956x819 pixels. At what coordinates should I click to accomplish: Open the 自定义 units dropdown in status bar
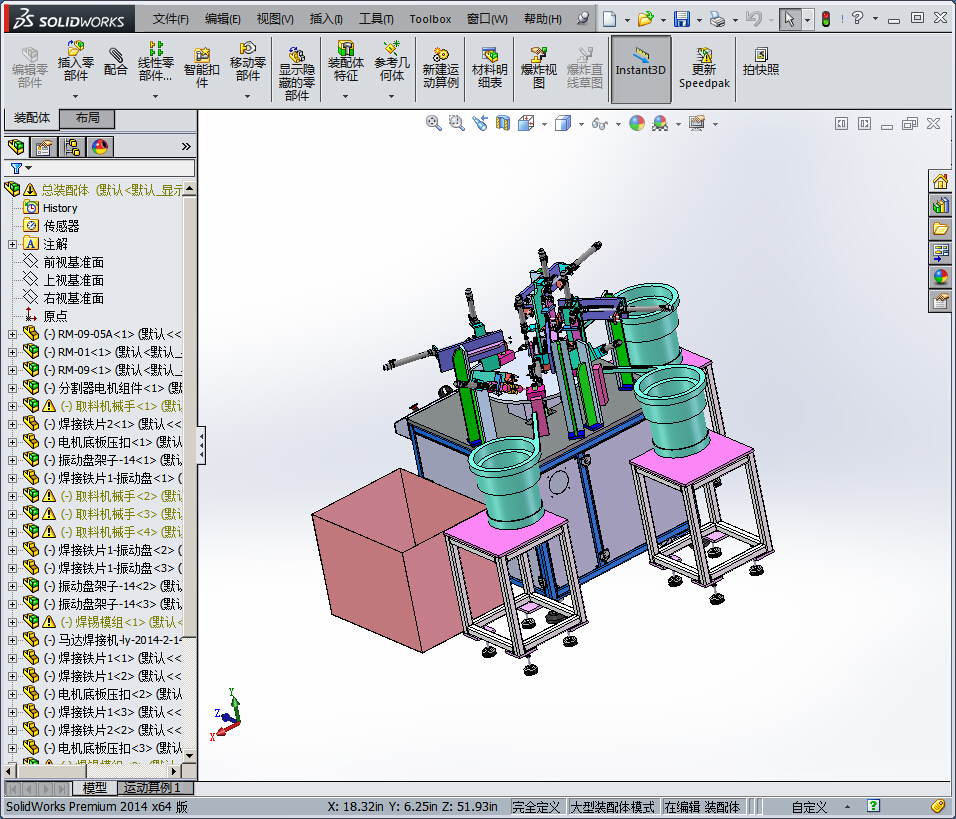820,807
